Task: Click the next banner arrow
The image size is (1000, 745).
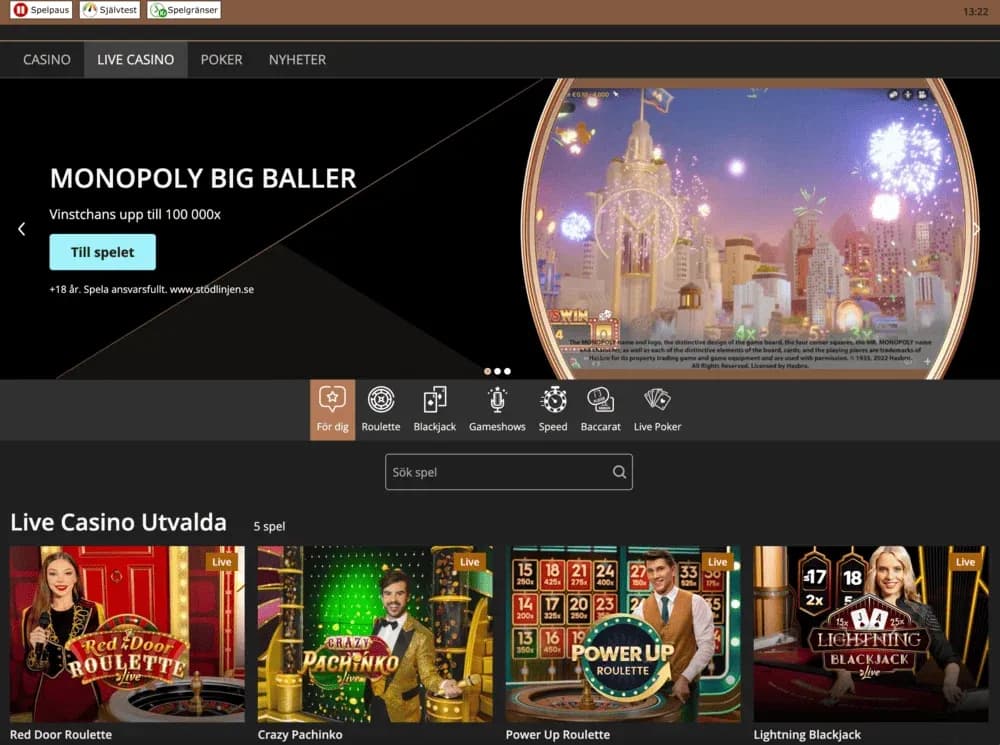Action: 977,228
